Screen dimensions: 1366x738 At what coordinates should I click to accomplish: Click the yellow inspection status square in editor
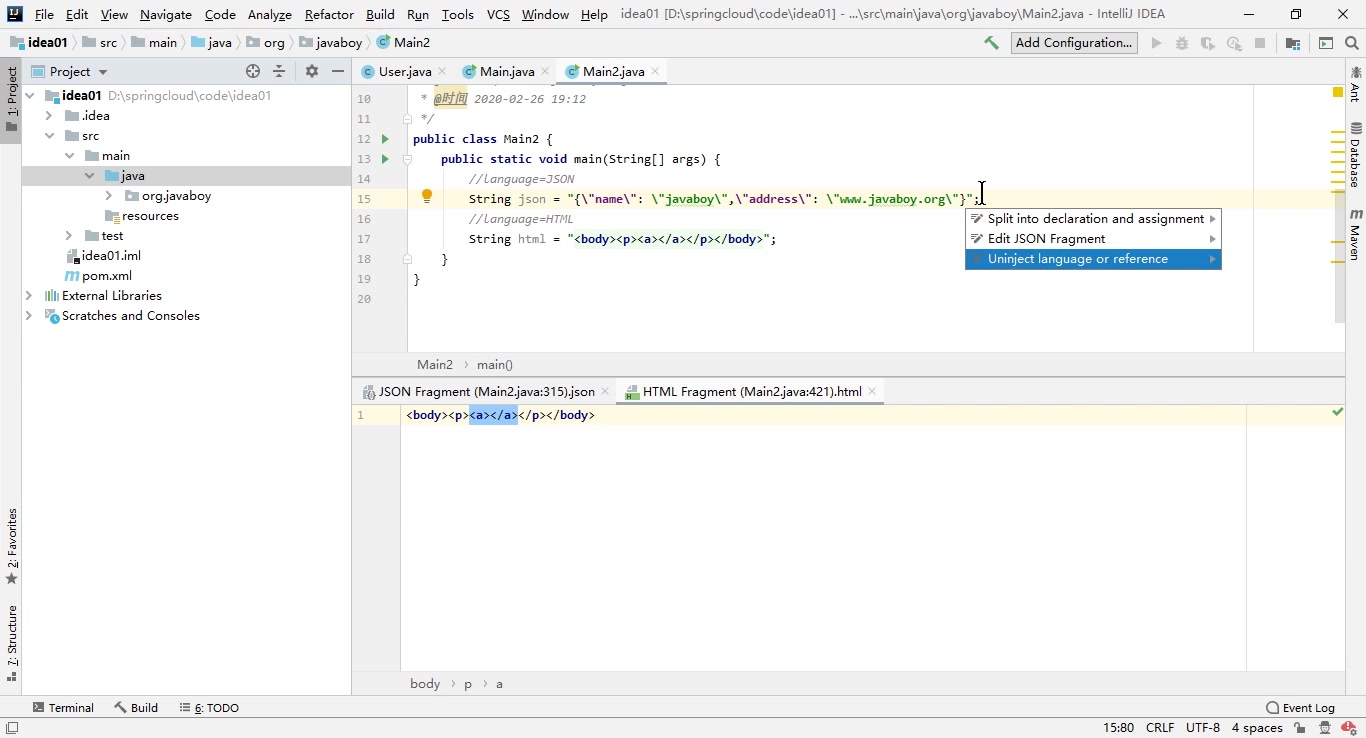coord(1338,92)
